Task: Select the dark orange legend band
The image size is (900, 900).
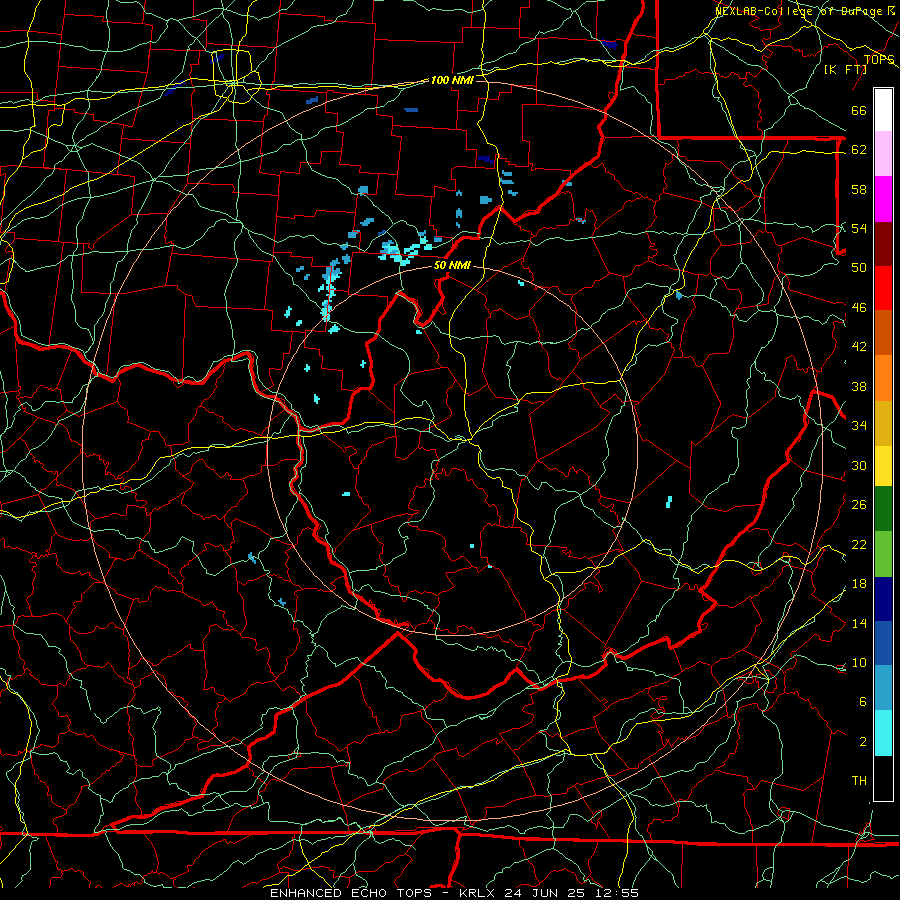Action: [x=883, y=332]
